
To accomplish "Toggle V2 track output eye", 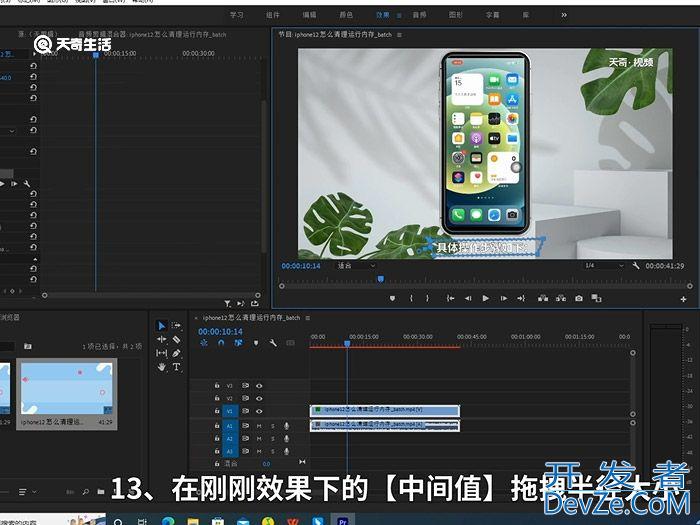I will 259,398.
